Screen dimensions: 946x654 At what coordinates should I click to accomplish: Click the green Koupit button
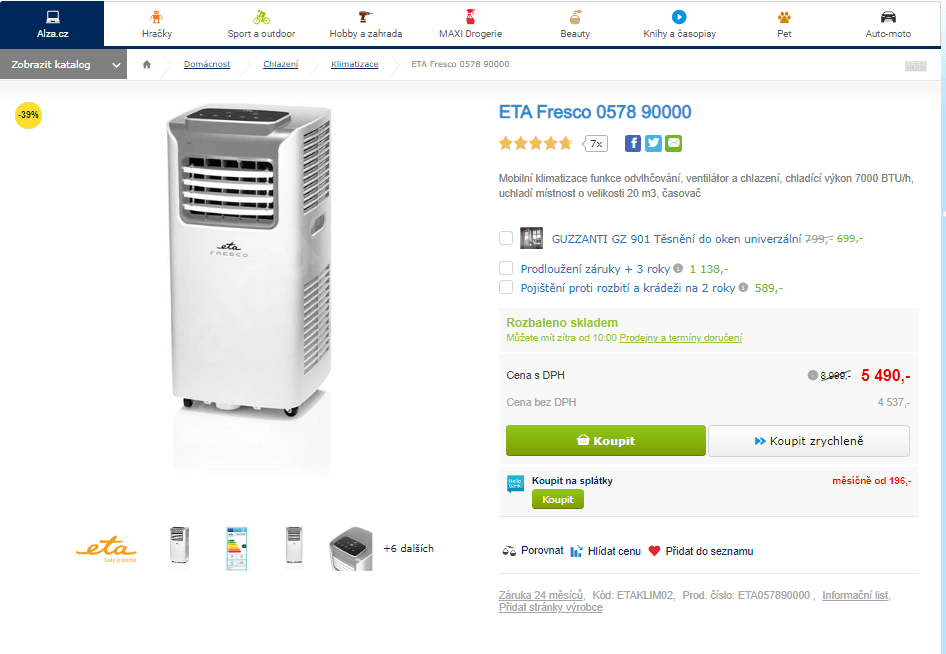pyautogui.click(x=606, y=440)
